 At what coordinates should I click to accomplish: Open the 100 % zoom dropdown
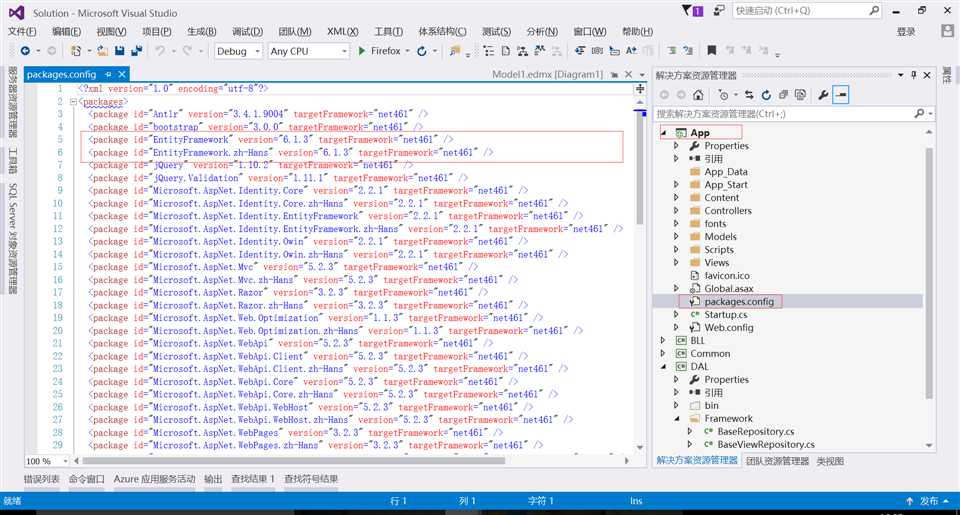(x=65, y=461)
